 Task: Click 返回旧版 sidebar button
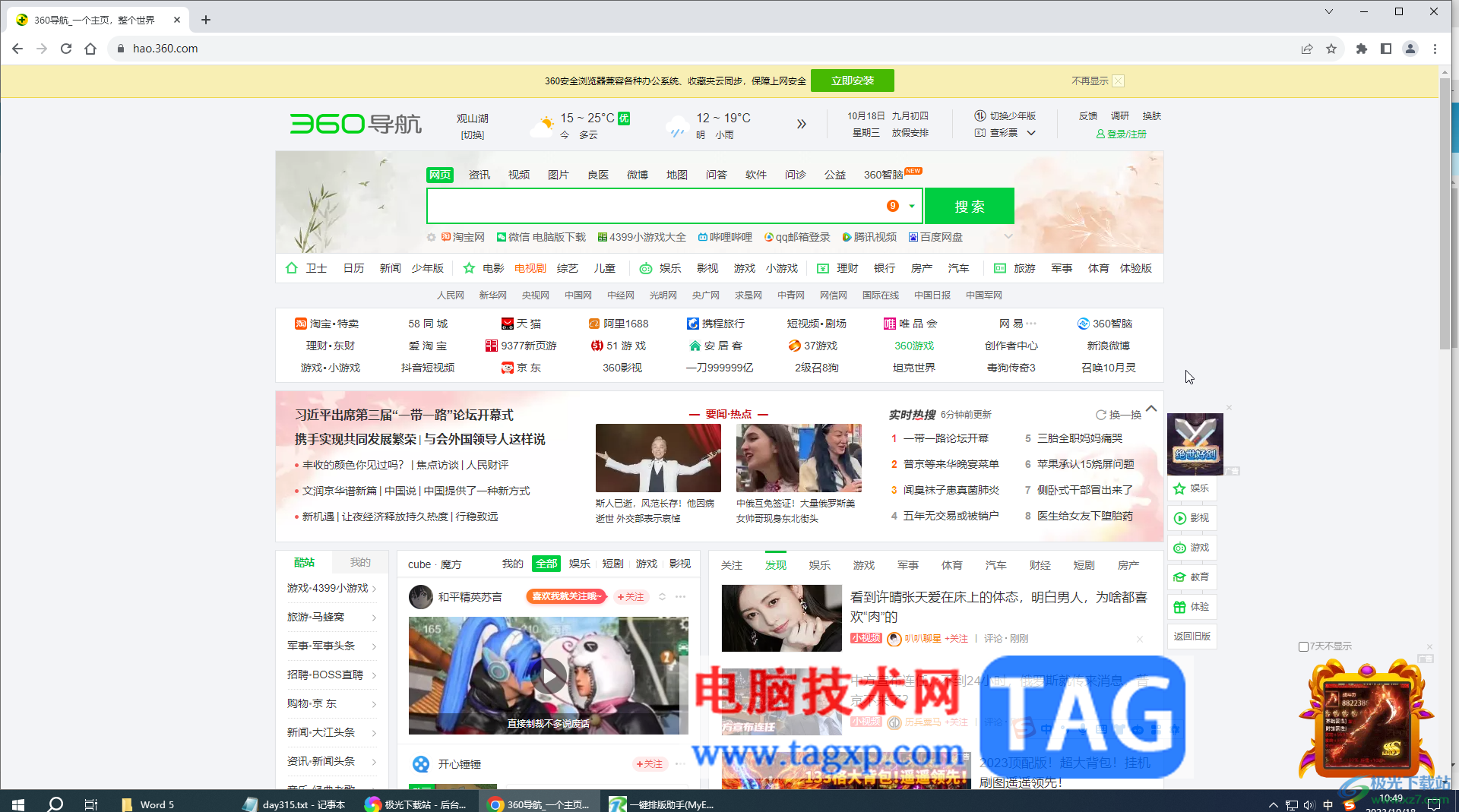(1192, 637)
